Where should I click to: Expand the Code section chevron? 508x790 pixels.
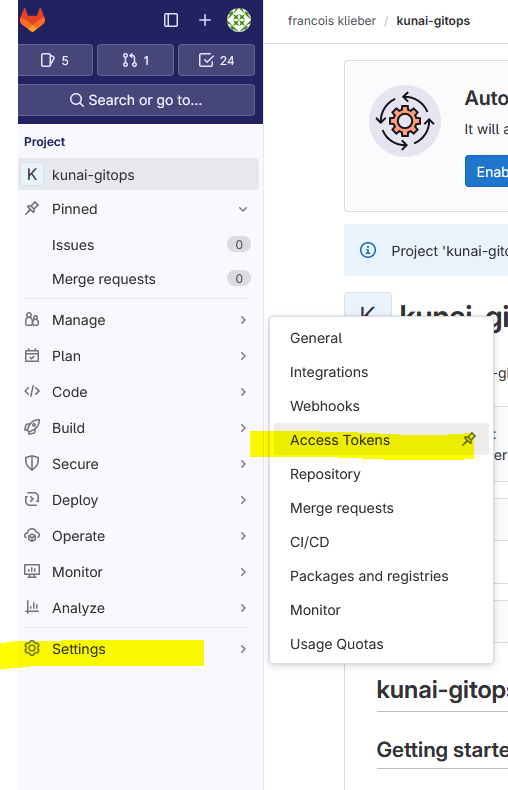pyautogui.click(x=243, y=392)
